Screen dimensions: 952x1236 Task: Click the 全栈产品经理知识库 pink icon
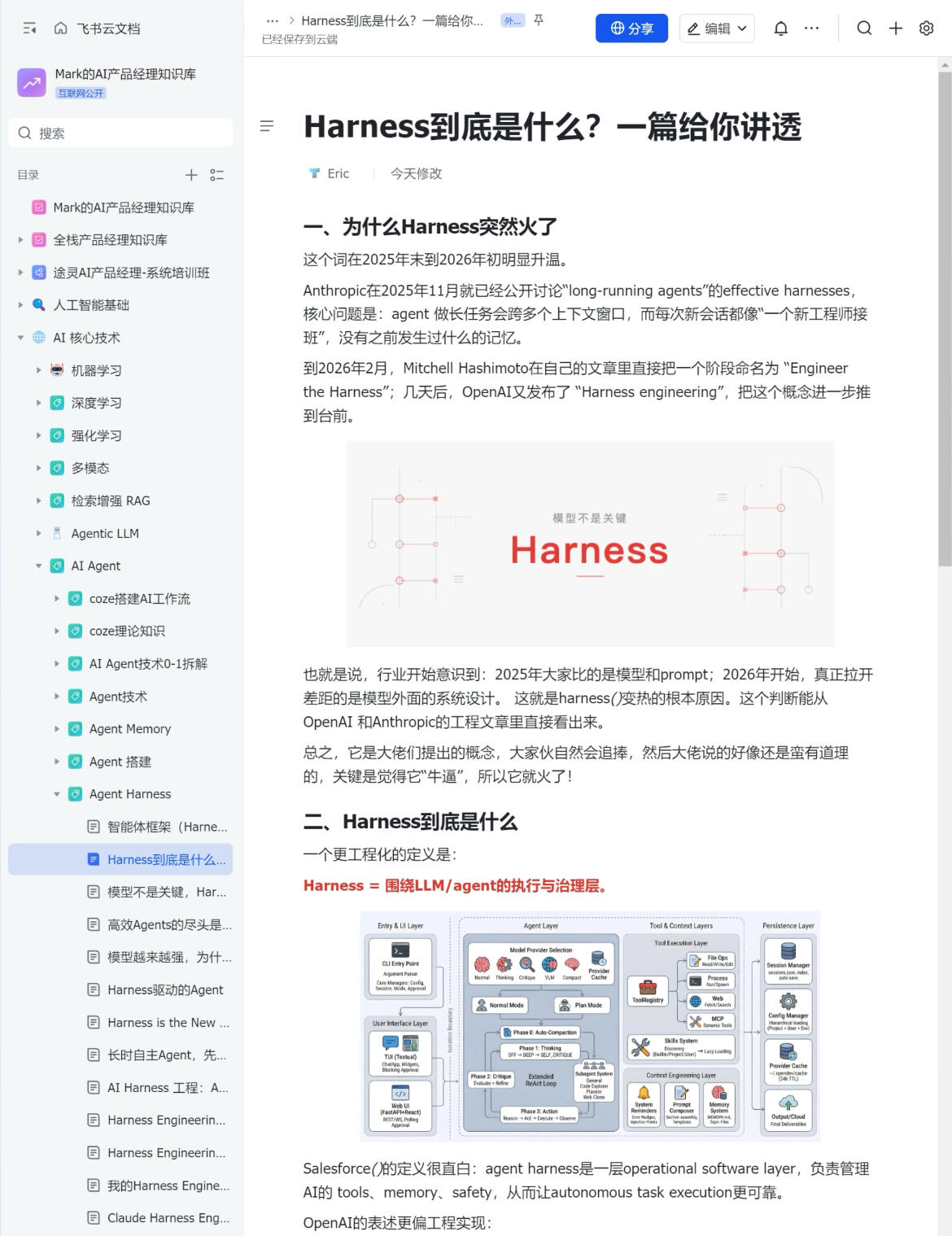[x=38, y=240]
